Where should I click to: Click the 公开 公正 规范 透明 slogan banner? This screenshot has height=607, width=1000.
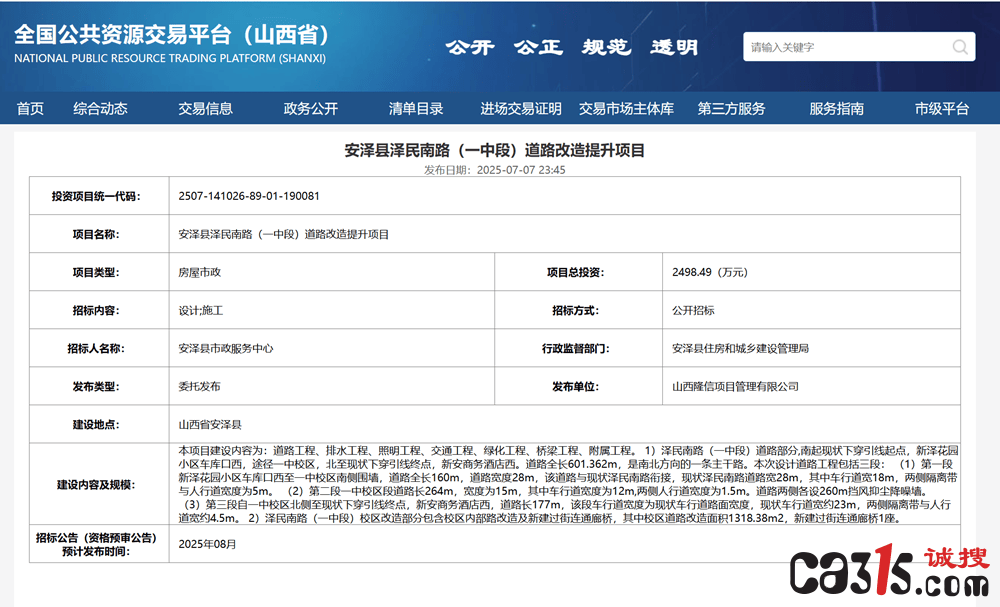(571, 47)
